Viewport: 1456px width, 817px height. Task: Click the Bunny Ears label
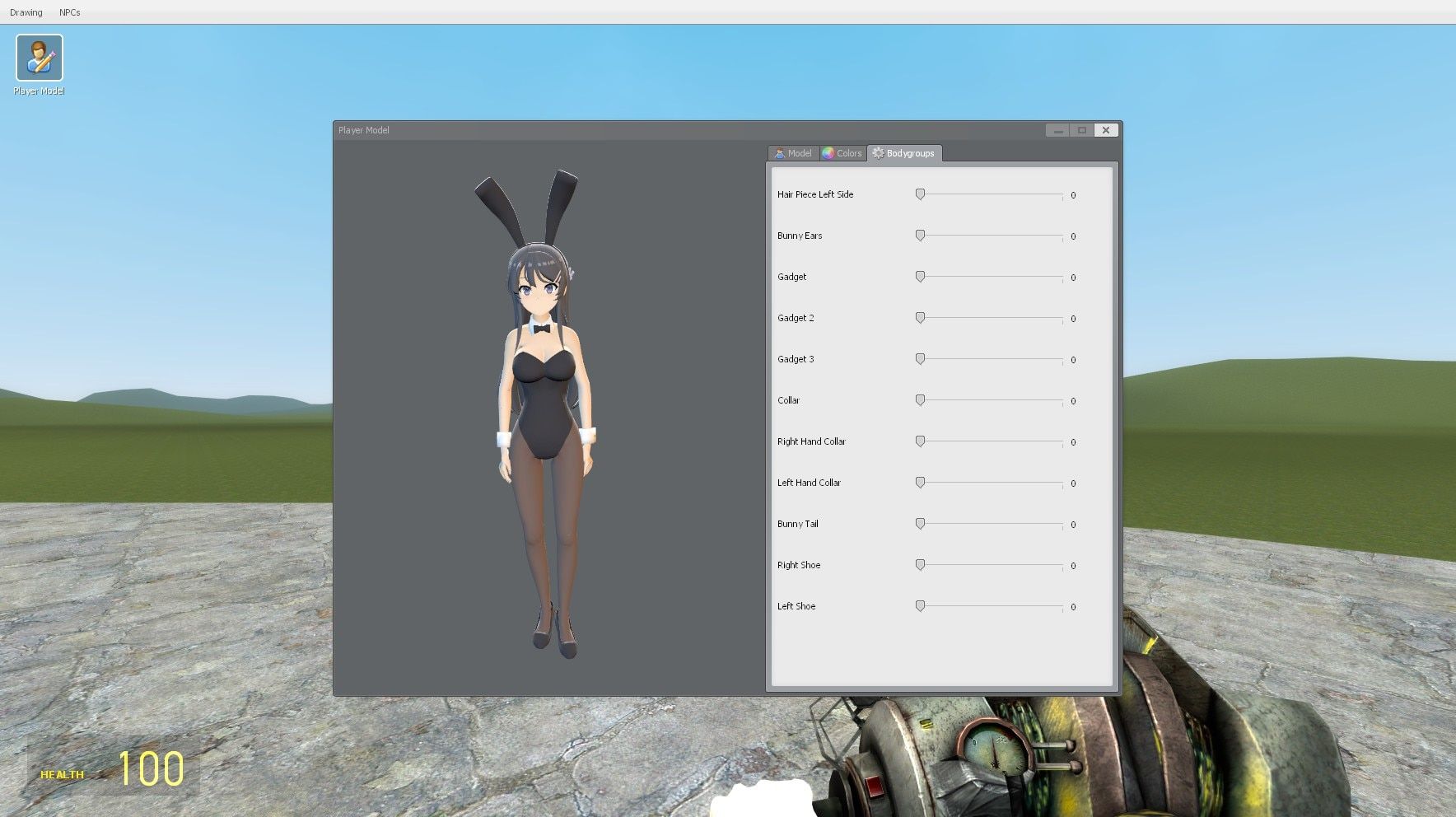pos(800,236)
